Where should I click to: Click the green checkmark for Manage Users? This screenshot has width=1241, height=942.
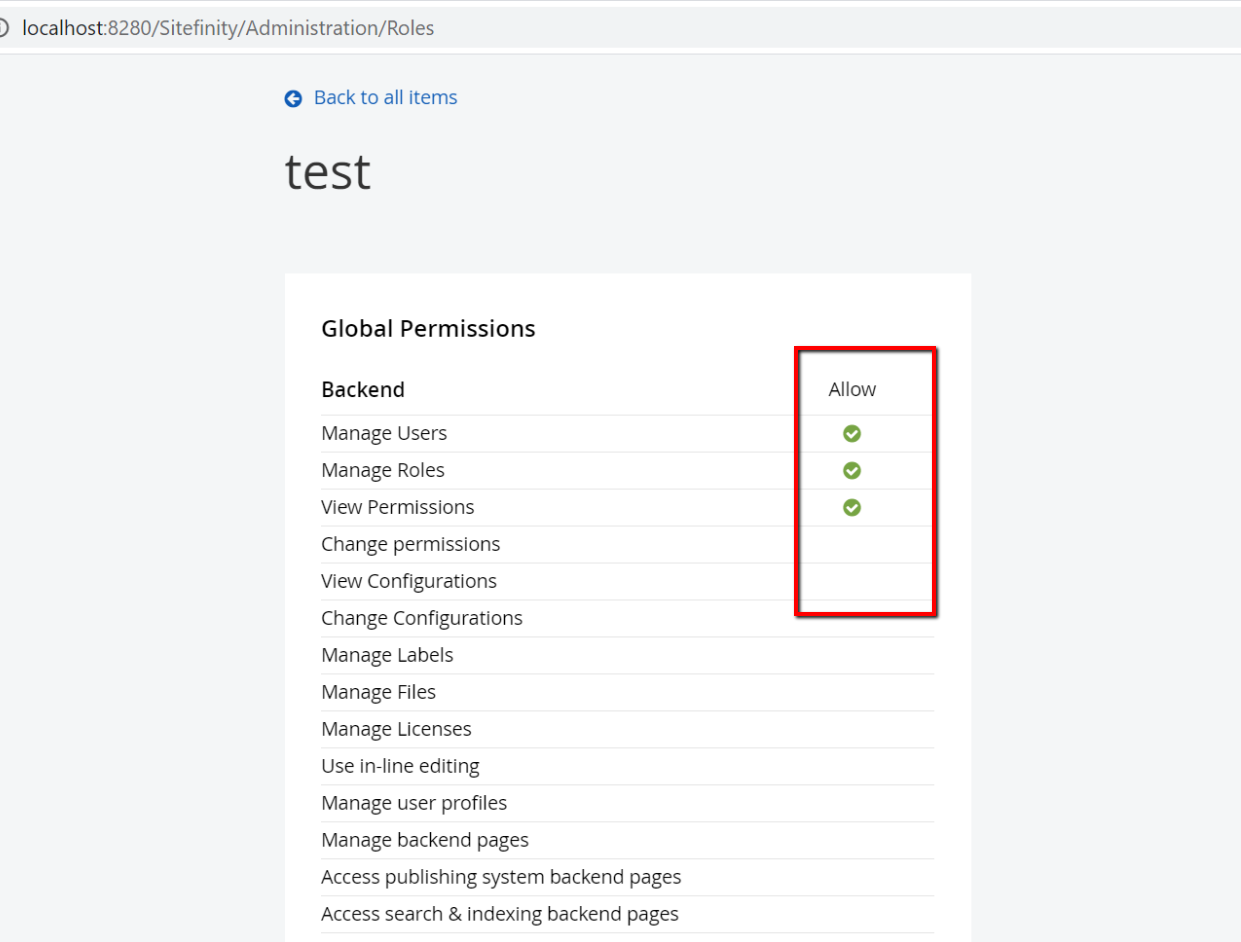click(x=852, y=433)
